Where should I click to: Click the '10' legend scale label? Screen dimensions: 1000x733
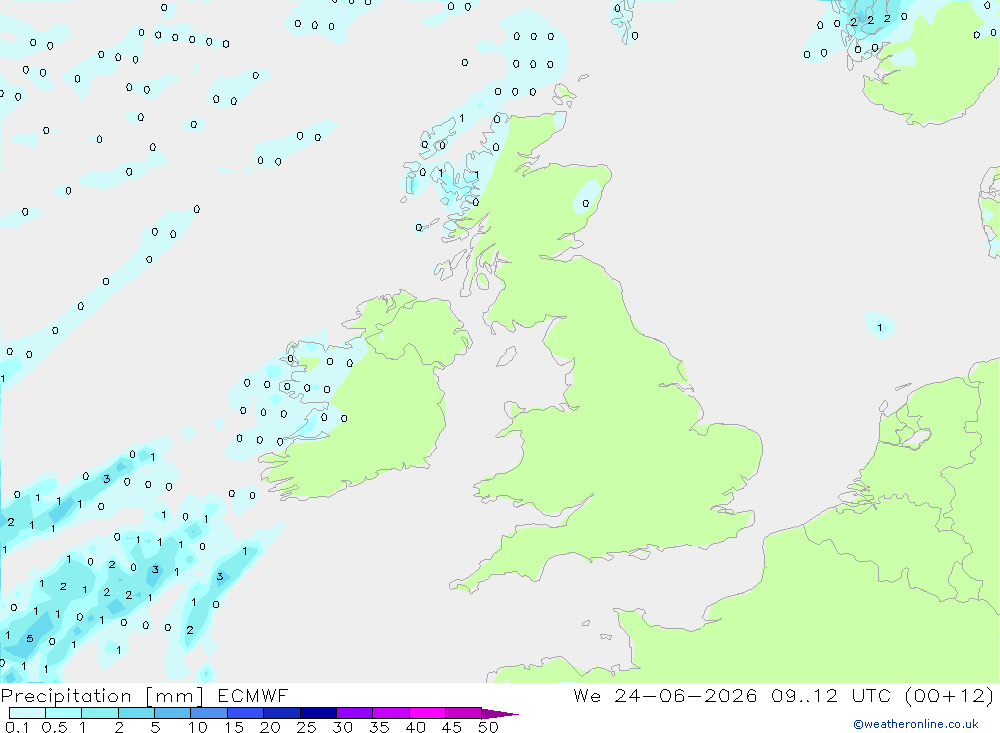coord(198,727)
